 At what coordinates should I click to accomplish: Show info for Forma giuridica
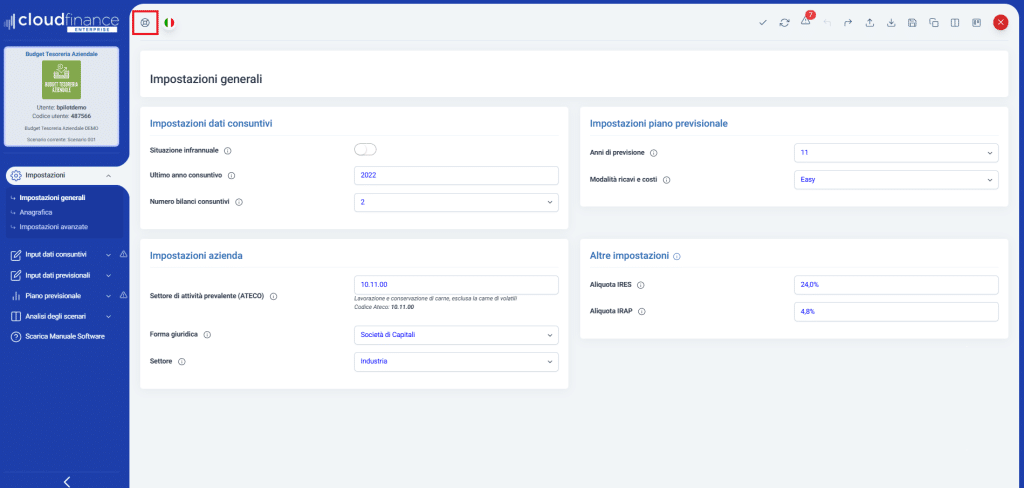click(207, 334)
